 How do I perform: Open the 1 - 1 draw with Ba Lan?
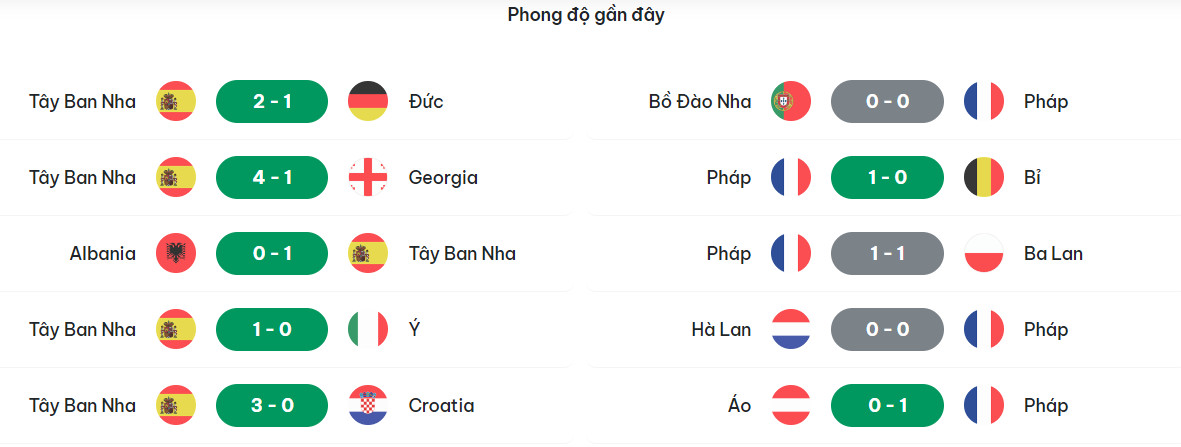(887, 253)
